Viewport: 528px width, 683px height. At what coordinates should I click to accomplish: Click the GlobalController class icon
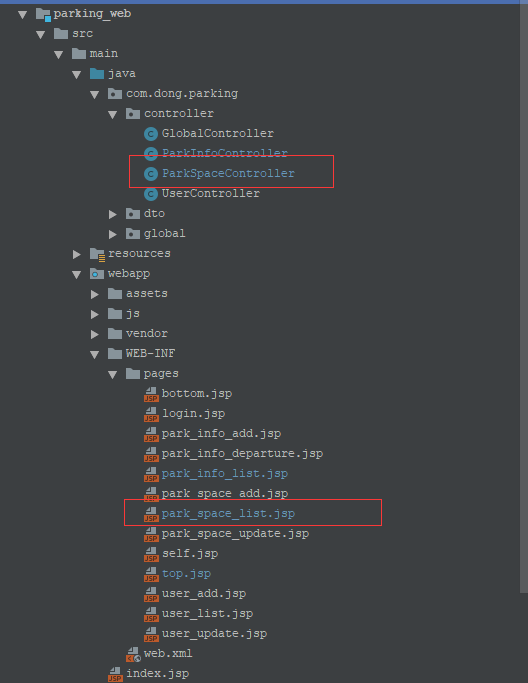tap(151, 134)
